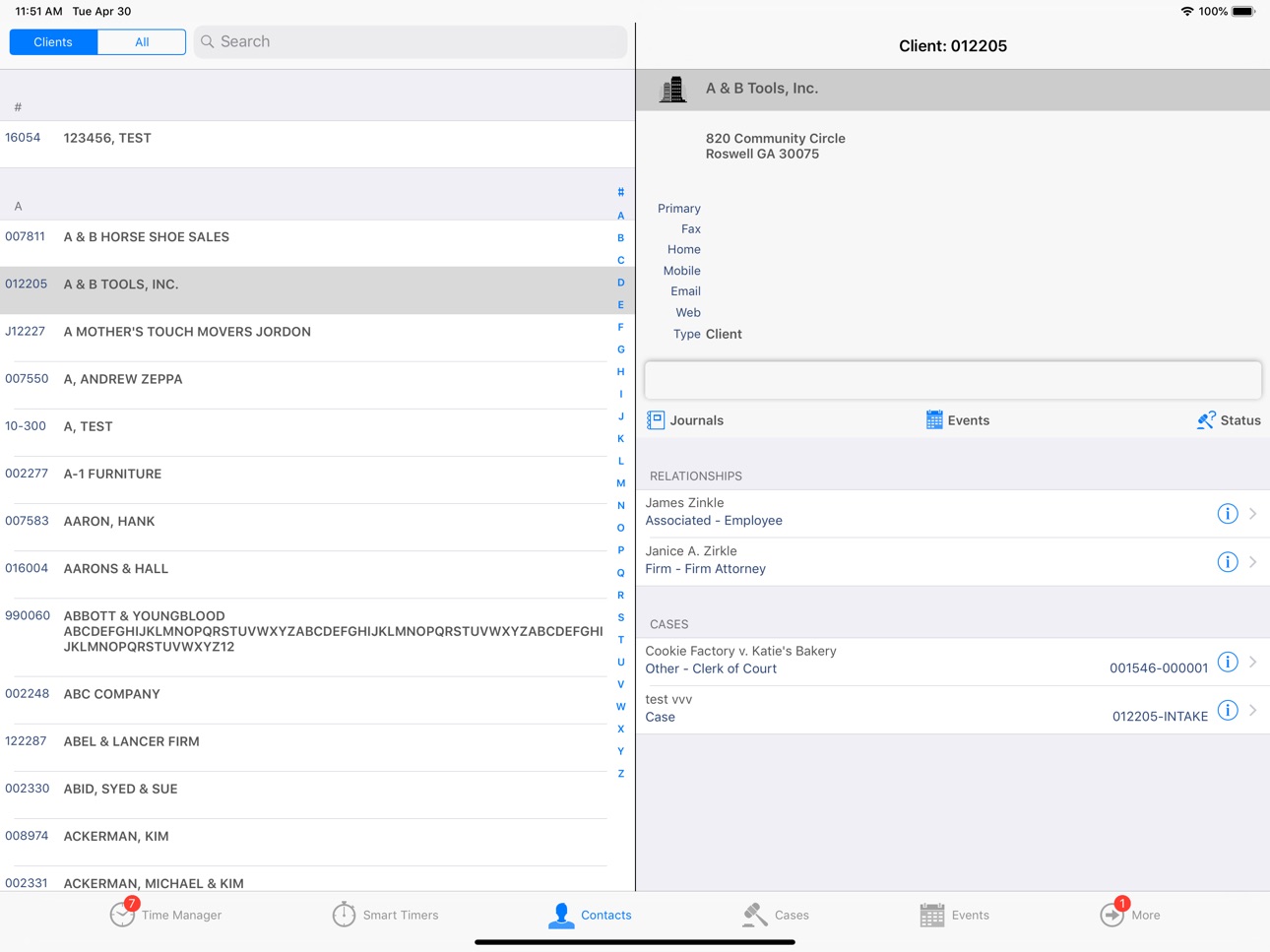The height and width of the screenshot is (952, 1270).
Task: Jump to # section in index
Action: (621, 193)
